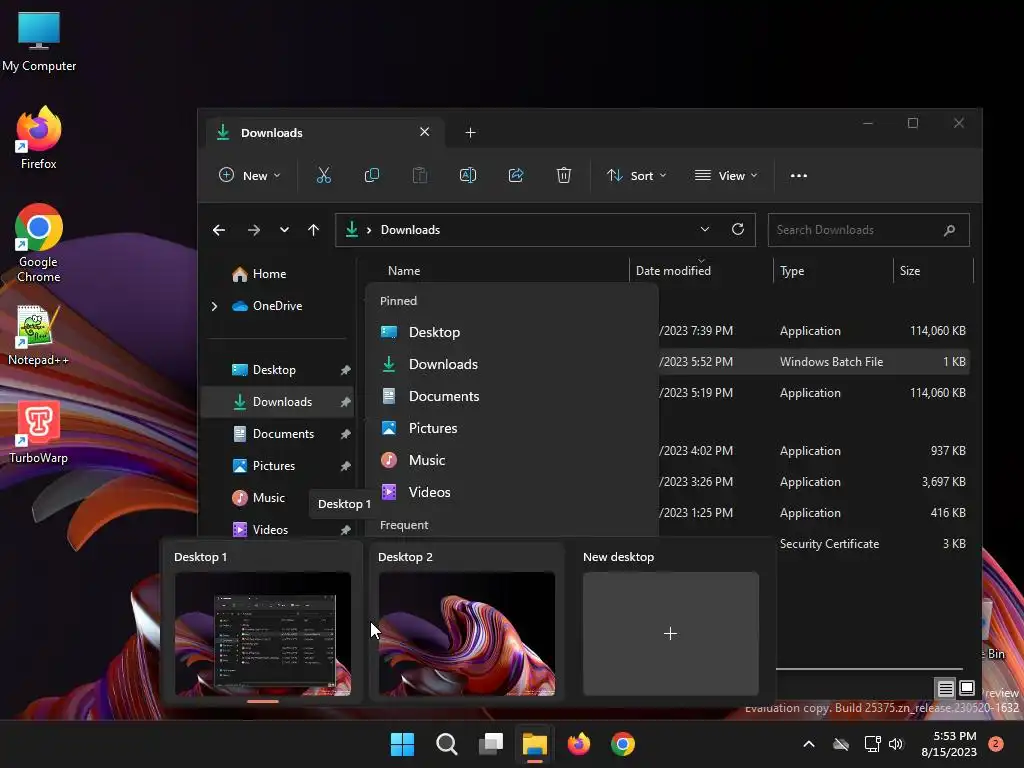Open the See more ellipsis menu
The height and width of the screenshot is (768, 1024).
click(x=799, y=176)
